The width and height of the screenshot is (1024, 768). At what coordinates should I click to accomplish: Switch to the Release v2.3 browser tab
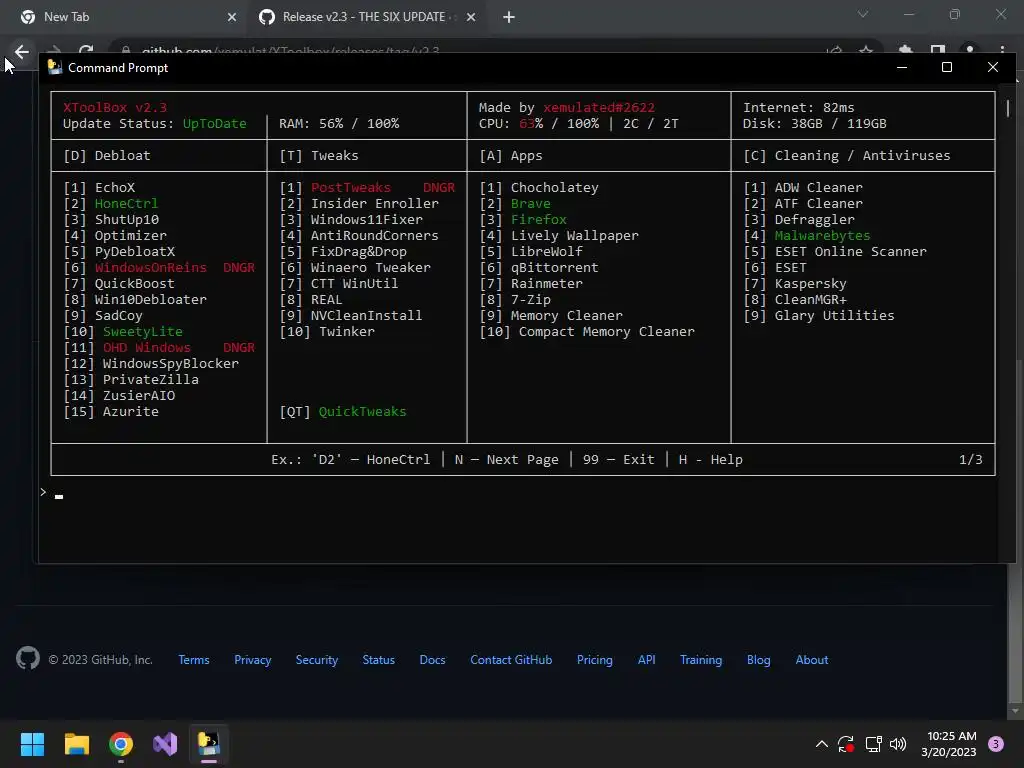[x=368, y=17]
